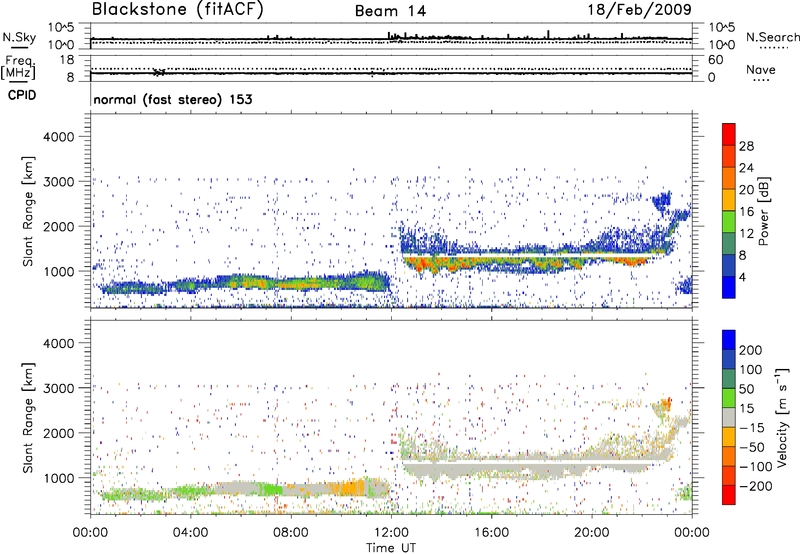Click the "04:00" time axis label
Image resolution: width=800 pixels, height=554 pixels.
coord(190,533)
